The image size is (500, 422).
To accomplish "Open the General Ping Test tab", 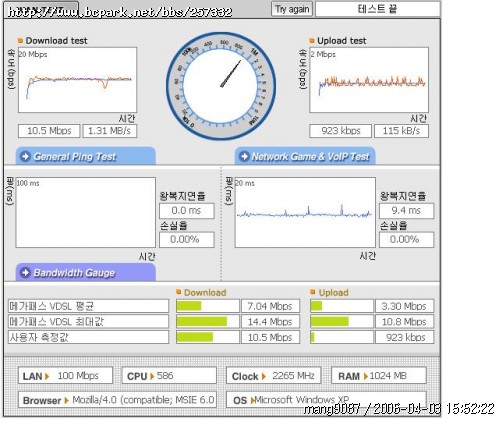I will [x=86, y=156].
